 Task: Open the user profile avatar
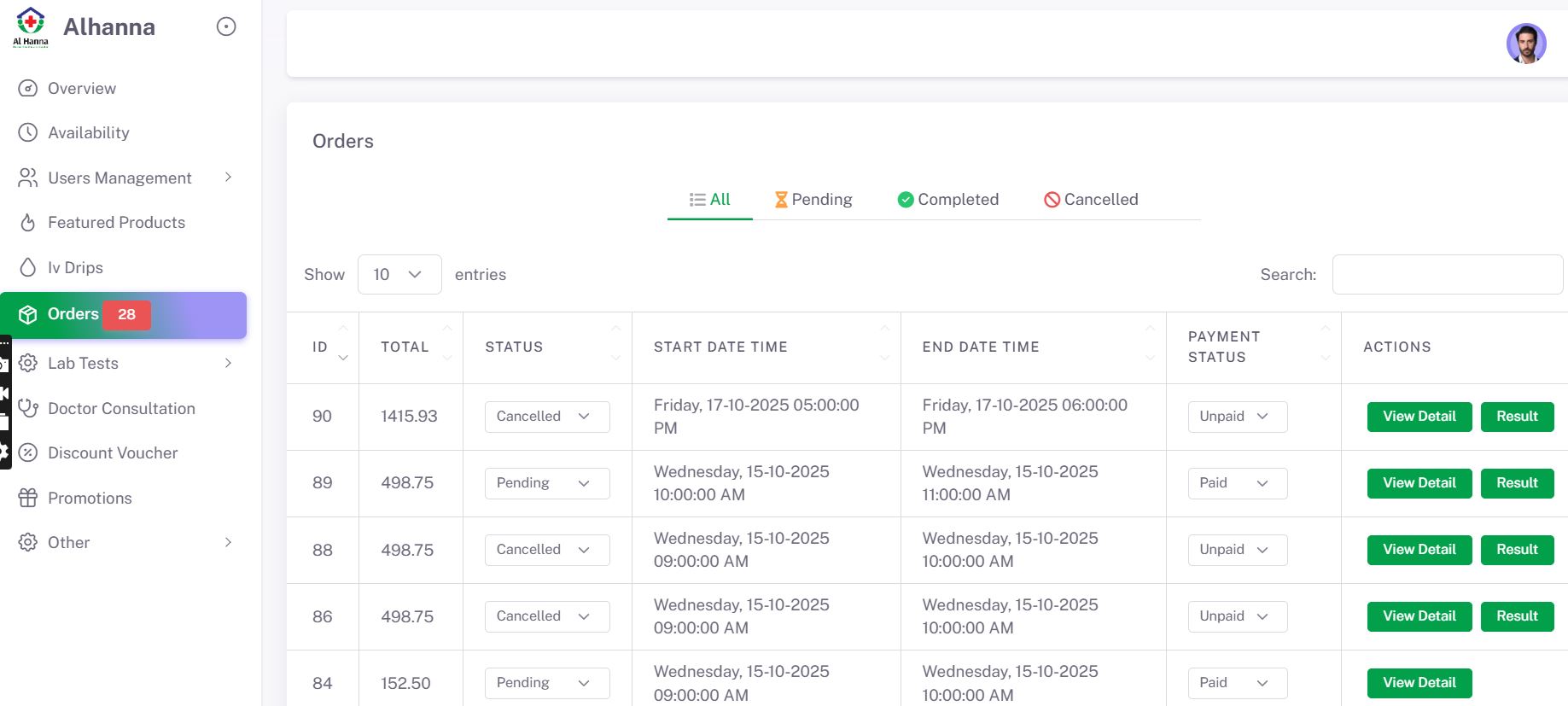(x=1525, y=44)
